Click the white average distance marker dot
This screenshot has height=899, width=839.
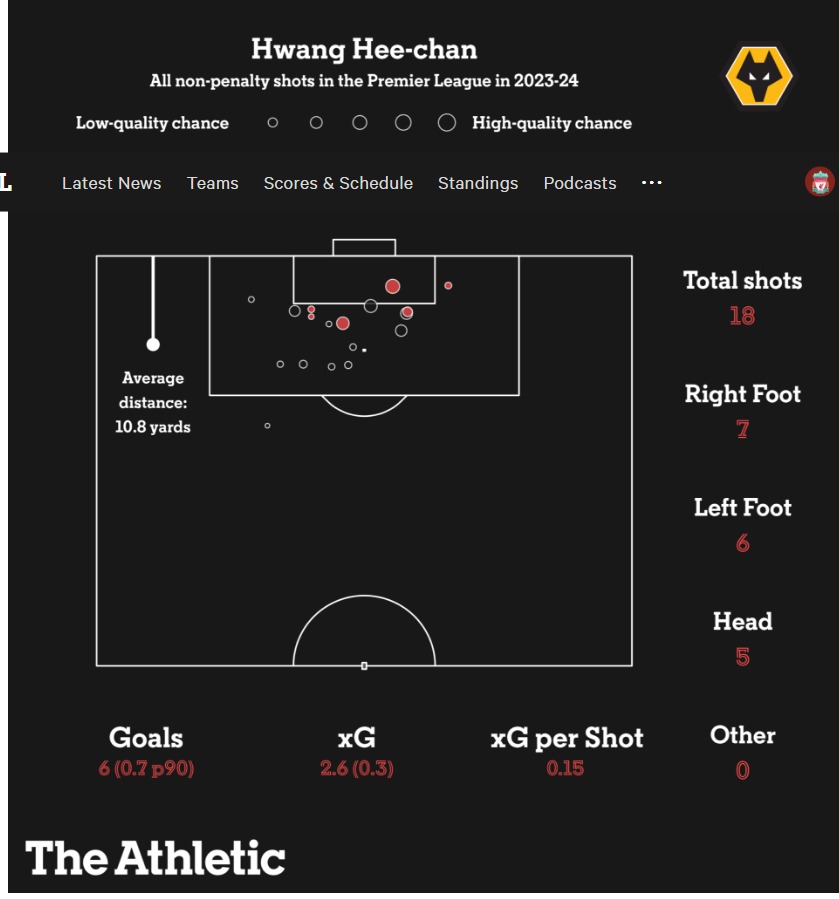153,345
